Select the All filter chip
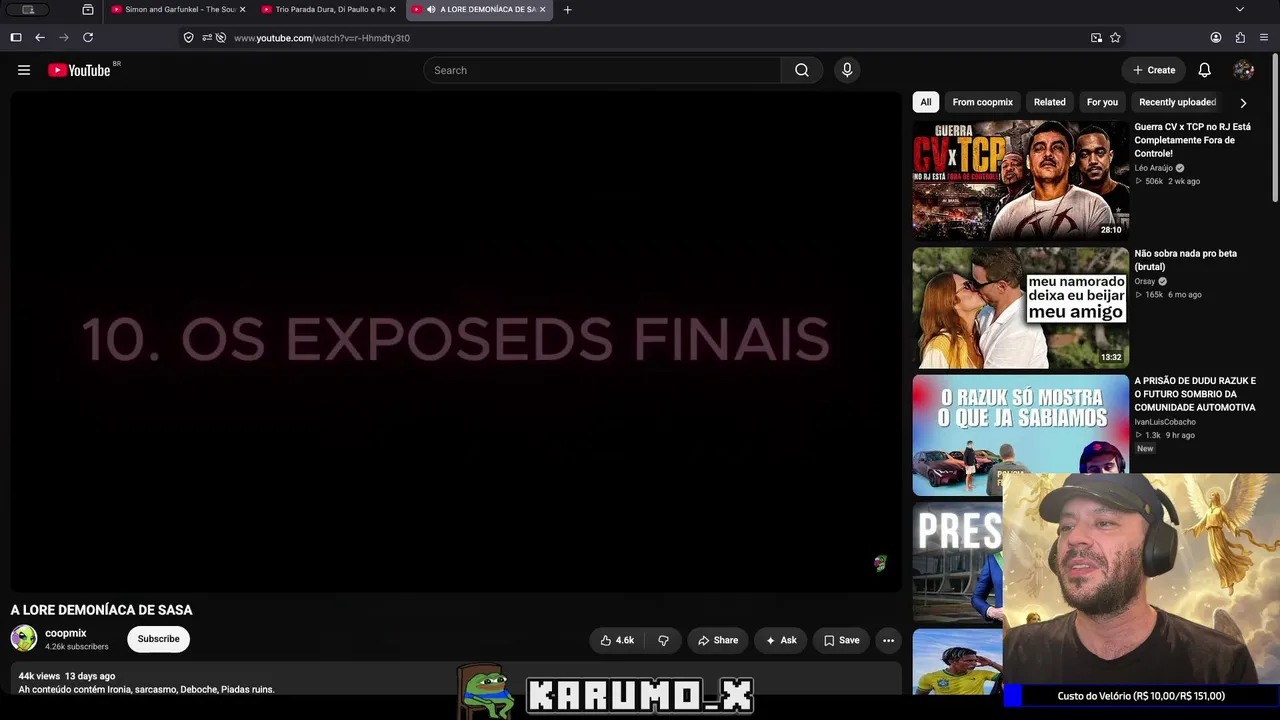This screenshot has height=720, width=1280. [926, 102]
